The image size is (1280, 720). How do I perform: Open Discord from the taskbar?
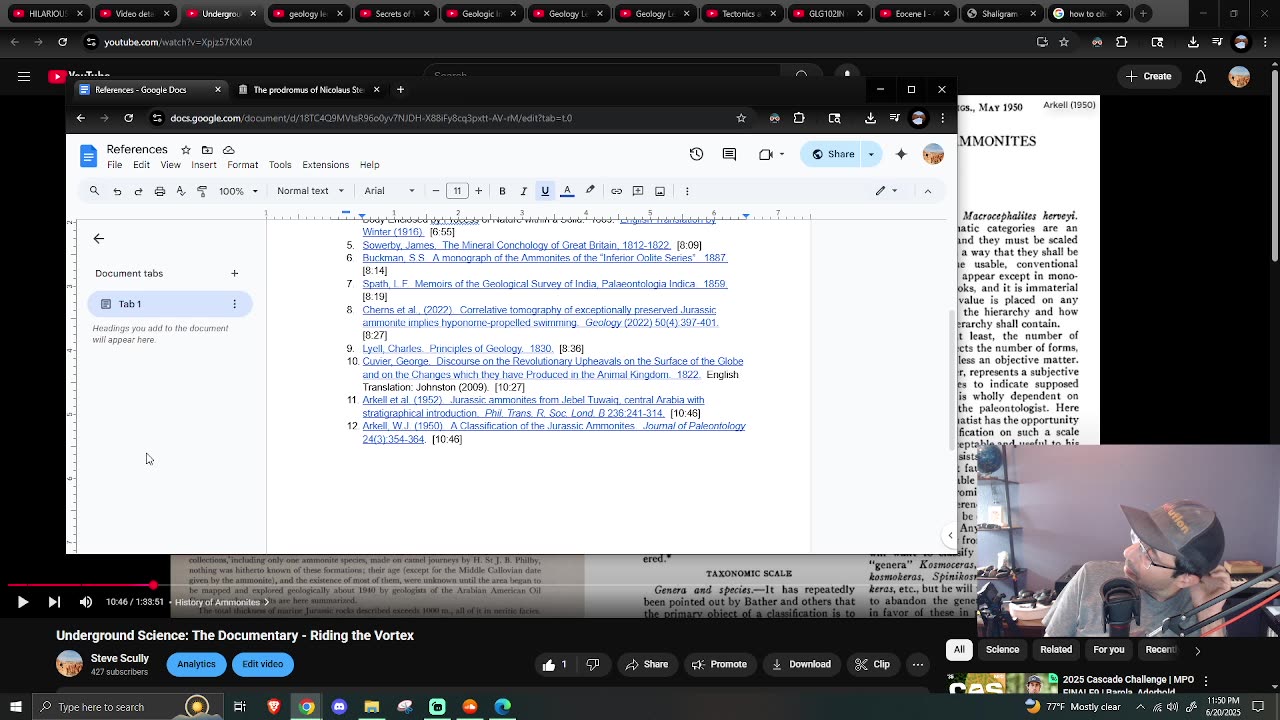[339, 707]
